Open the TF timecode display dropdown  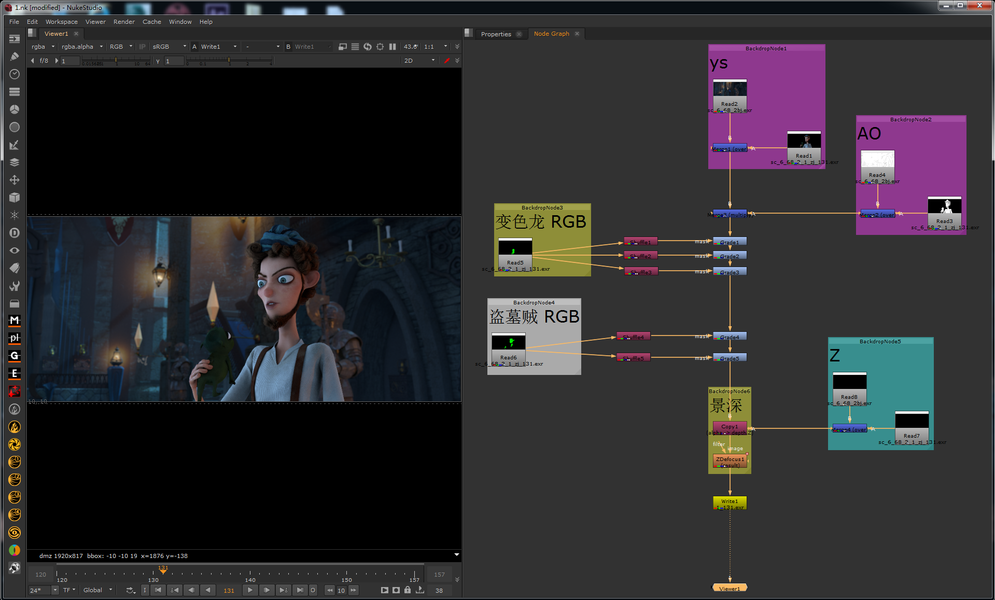coord(69,590)
